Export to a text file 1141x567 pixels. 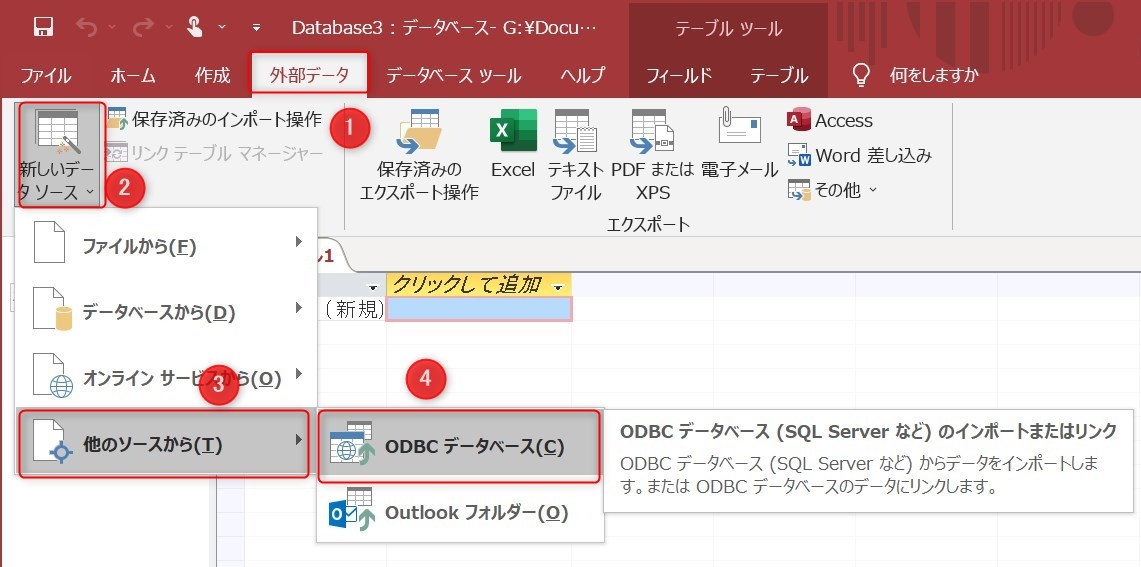[x=575, y=155]
